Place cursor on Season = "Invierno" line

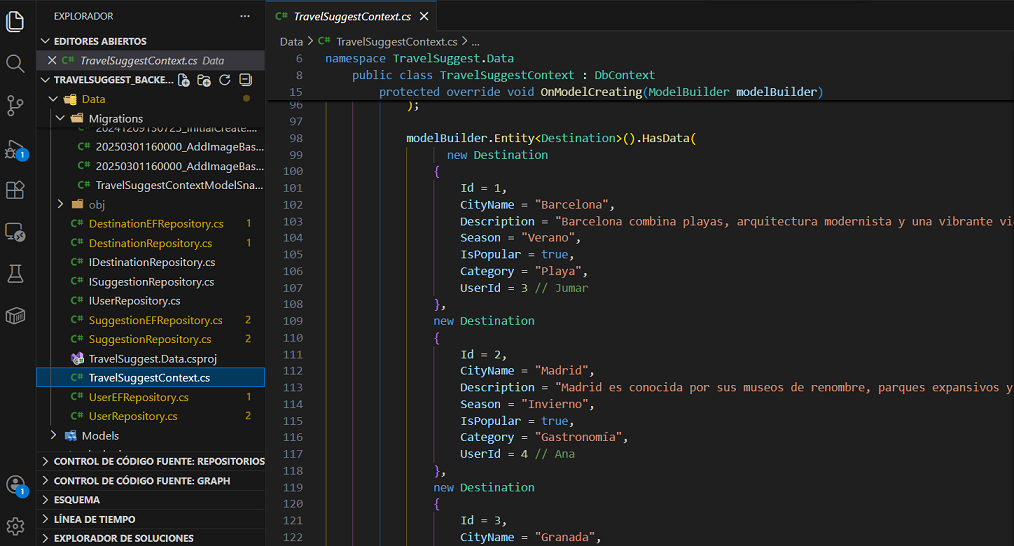527,404
